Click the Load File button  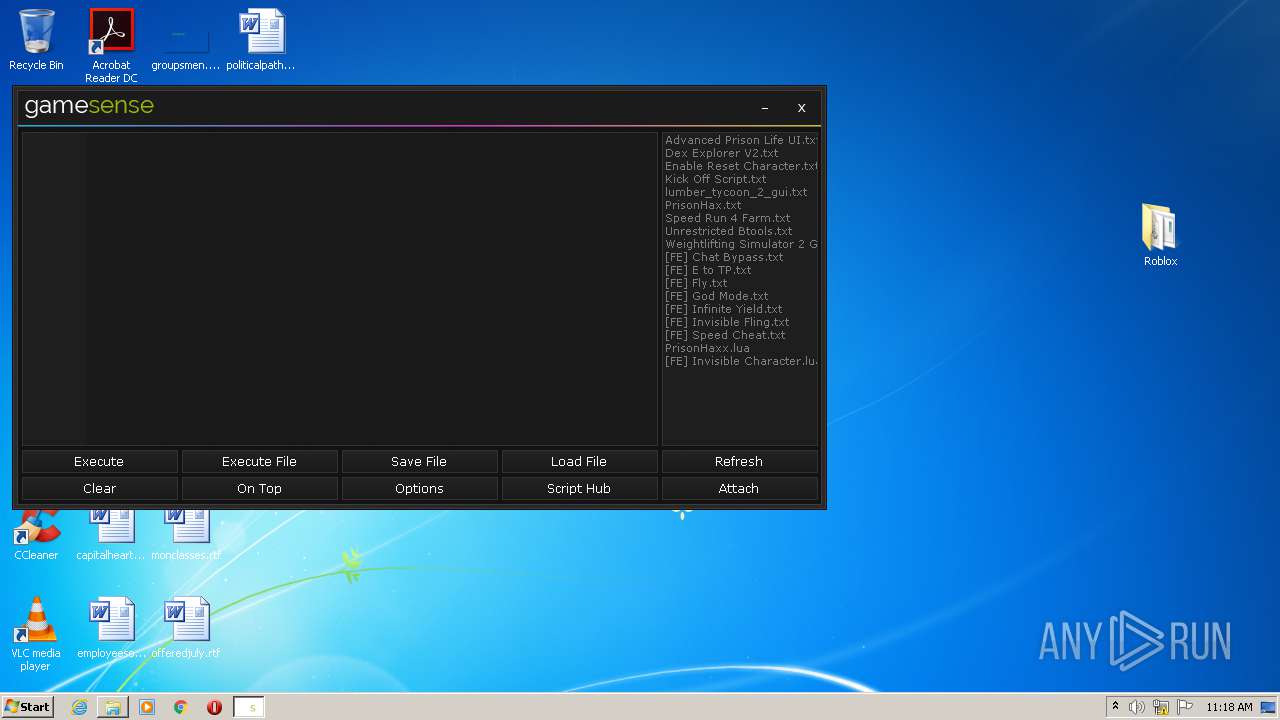(x=579, y=461)
